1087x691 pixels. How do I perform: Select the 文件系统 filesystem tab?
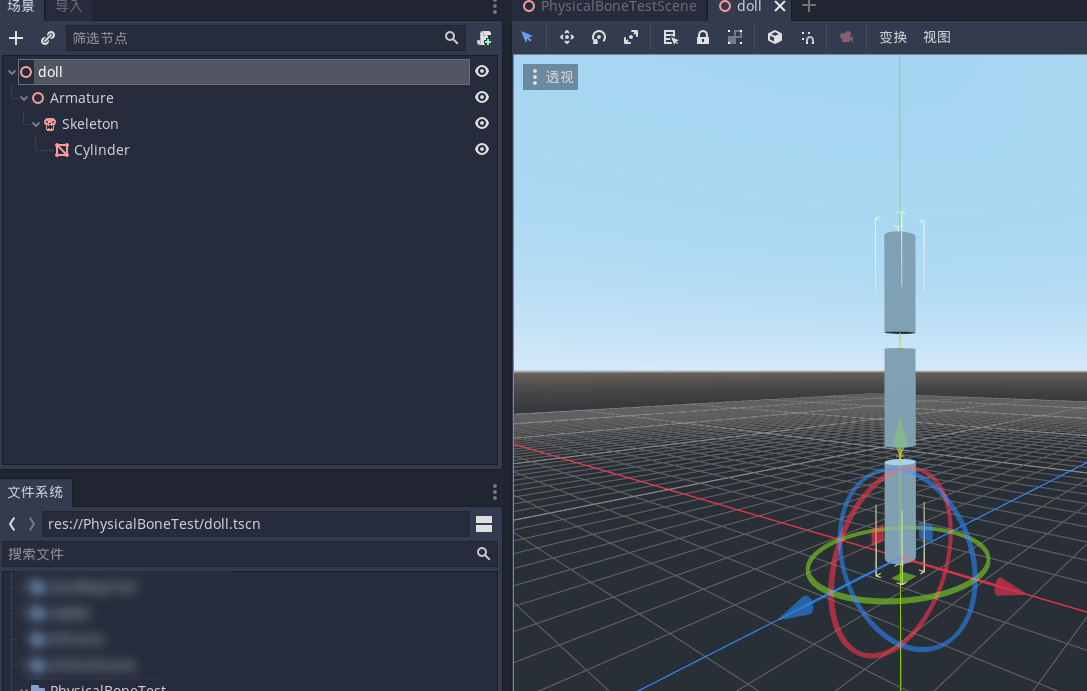(35, 492)
